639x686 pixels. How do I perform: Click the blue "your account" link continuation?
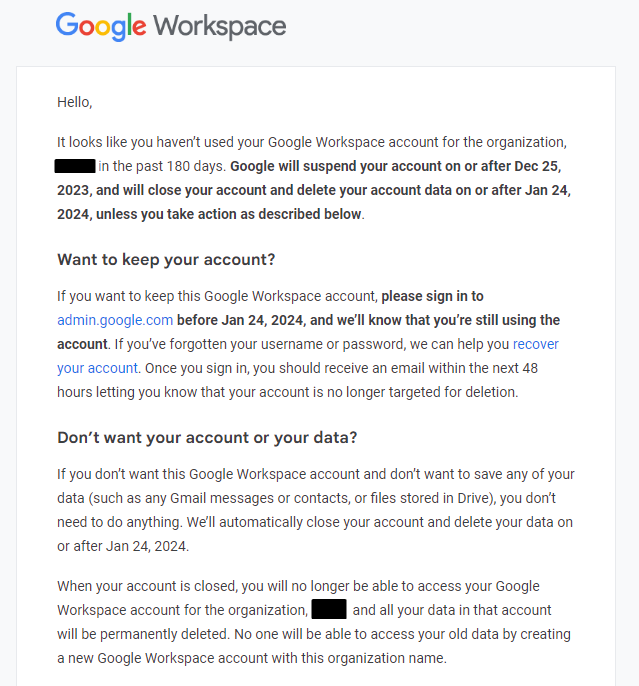click(x=98, y=368)
